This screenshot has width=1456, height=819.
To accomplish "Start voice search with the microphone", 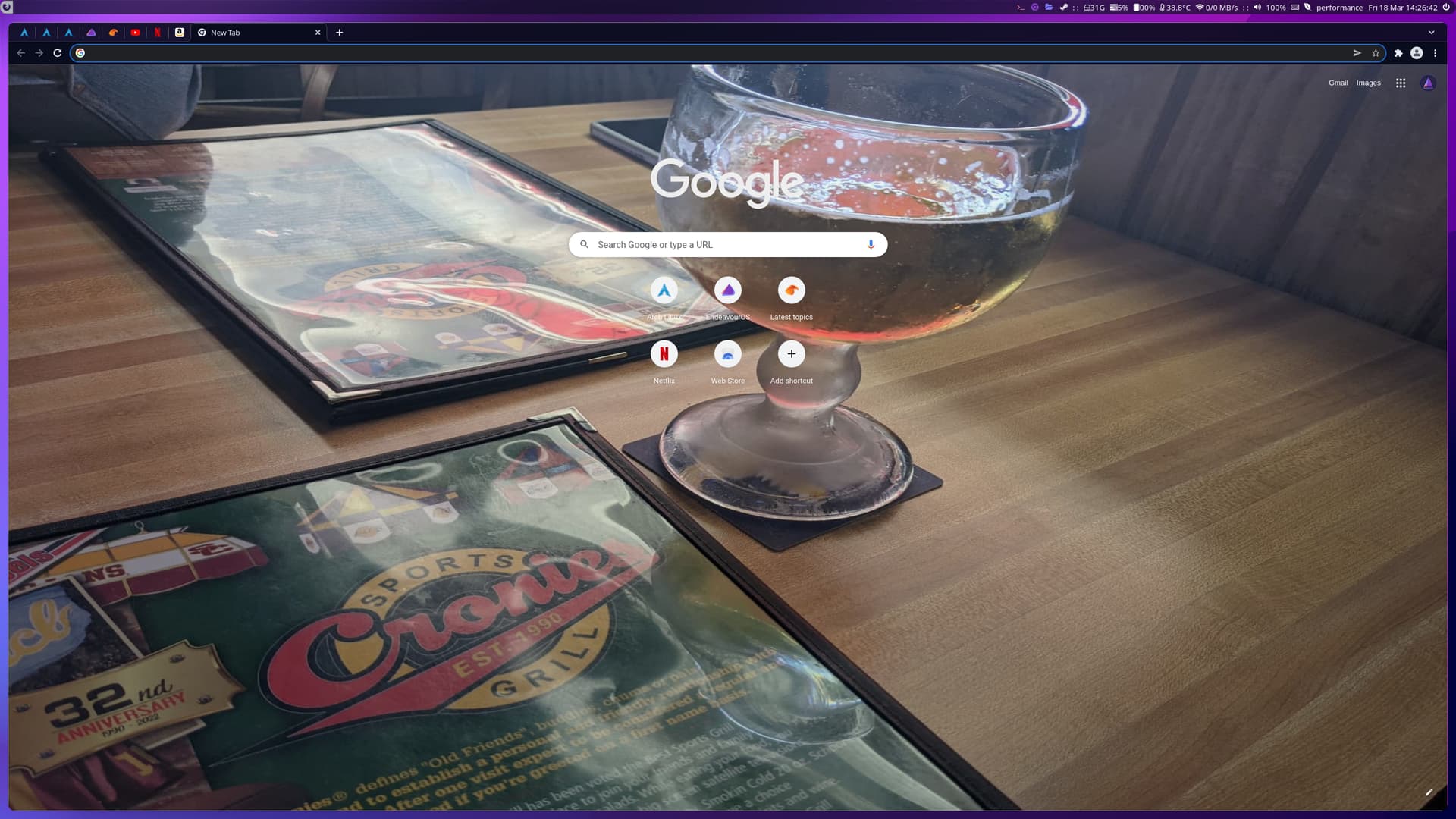I will pyautogui.click(x=871, y=245).
